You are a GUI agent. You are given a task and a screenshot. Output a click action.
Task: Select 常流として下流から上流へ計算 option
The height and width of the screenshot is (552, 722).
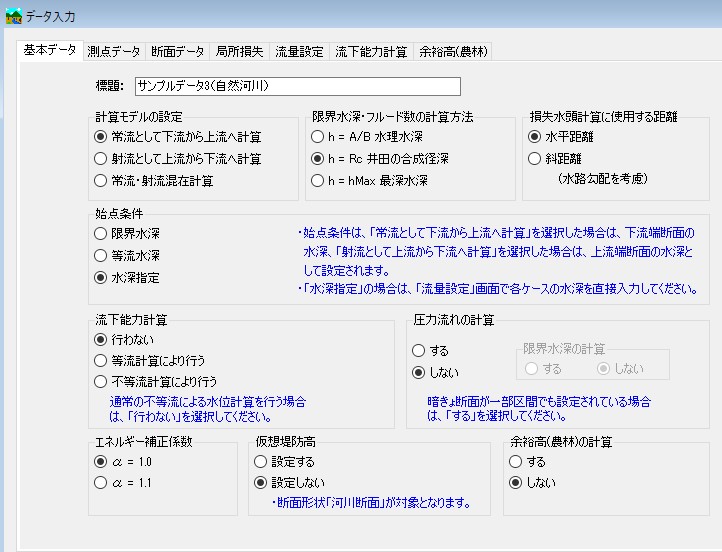pos(177,137)
